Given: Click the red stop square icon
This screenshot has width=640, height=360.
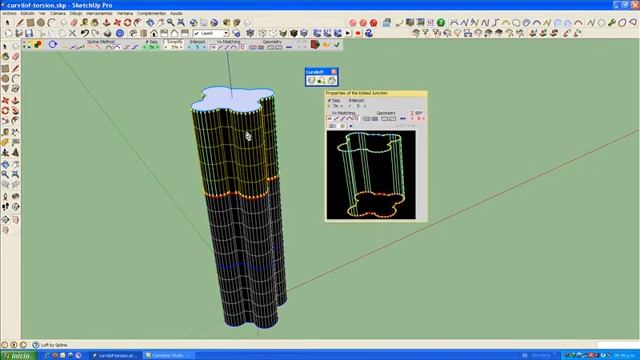Looking at the screenshot, I should tap(358, 33).
